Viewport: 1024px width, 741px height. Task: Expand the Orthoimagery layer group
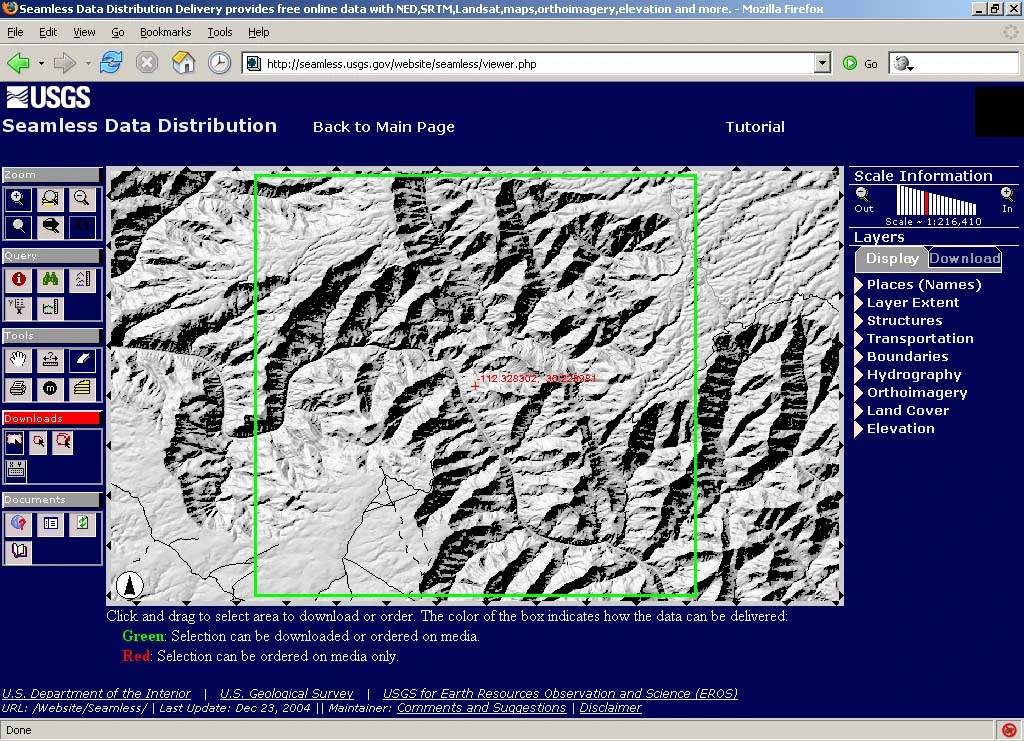click(859, 393)
